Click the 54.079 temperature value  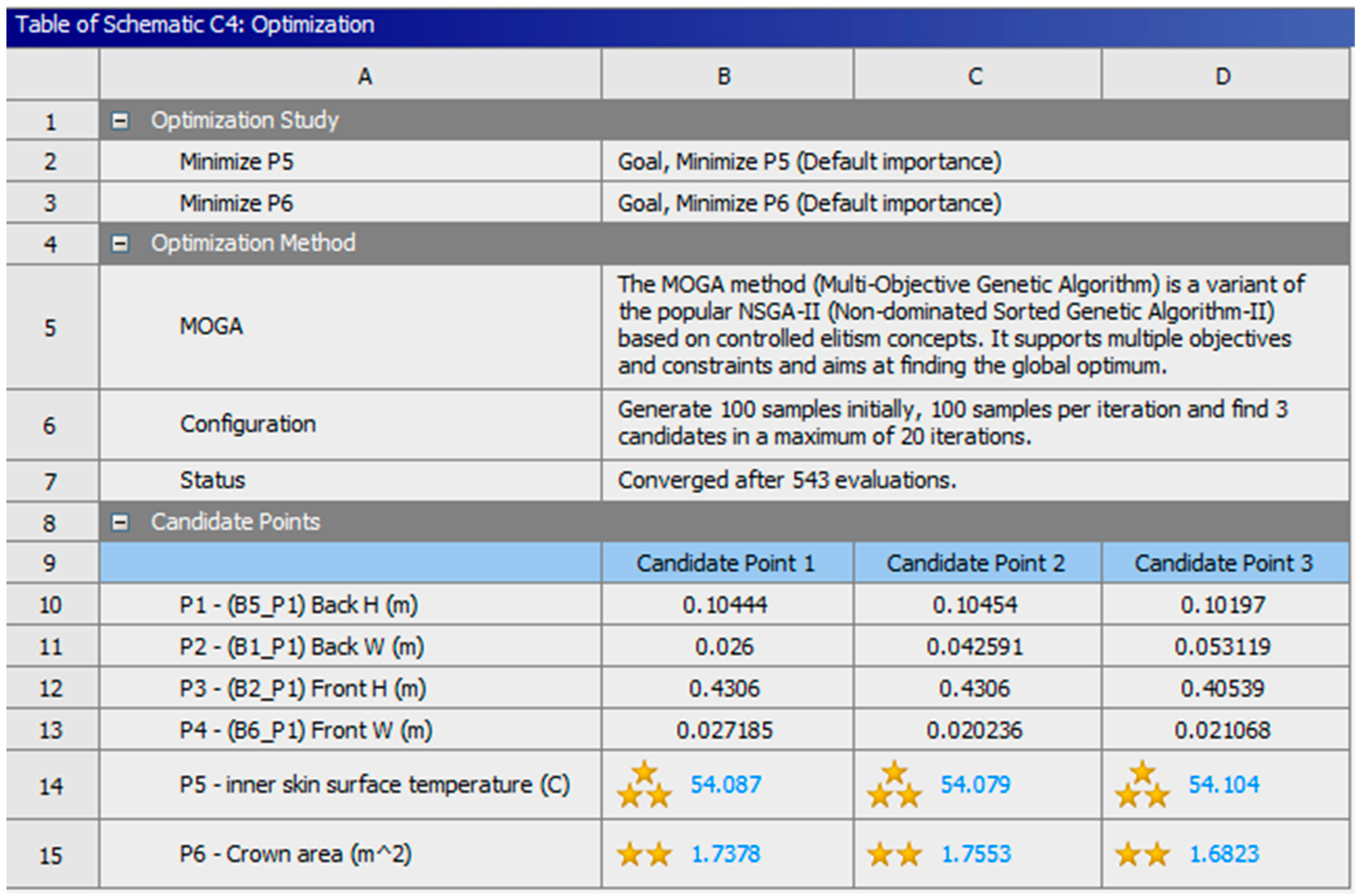(x=975, y=784)
